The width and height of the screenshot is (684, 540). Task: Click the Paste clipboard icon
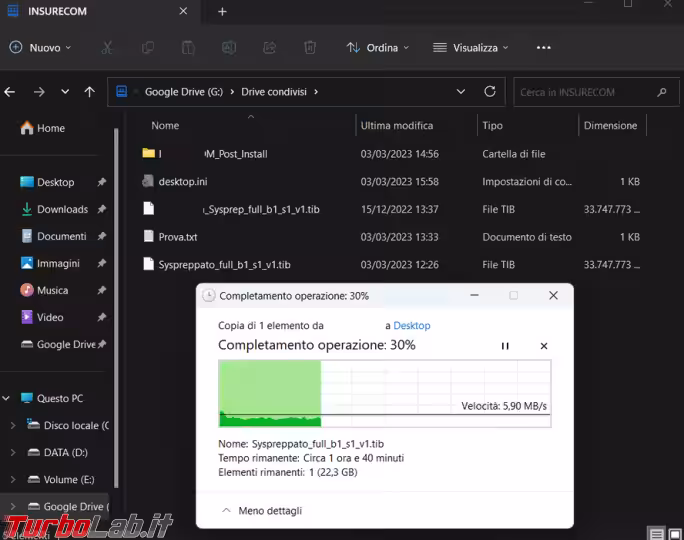click(x=188, y=48)
